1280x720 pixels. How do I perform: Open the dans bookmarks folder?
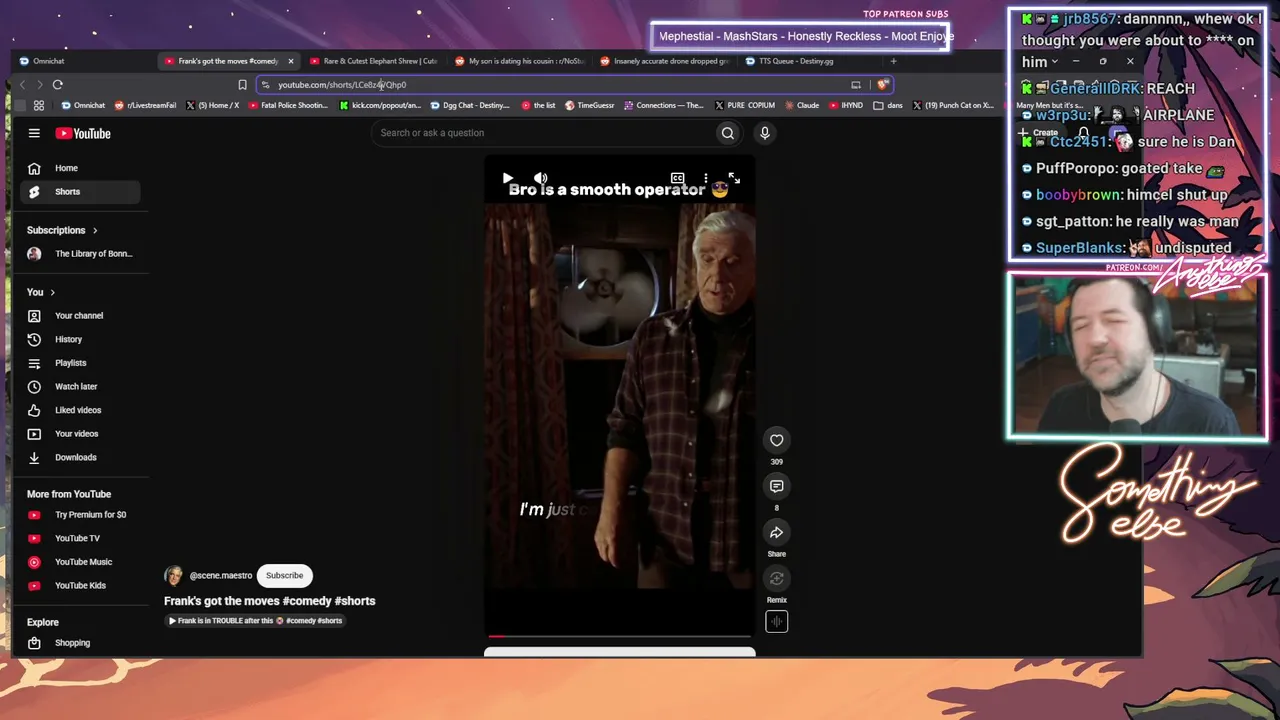(888, 105)
